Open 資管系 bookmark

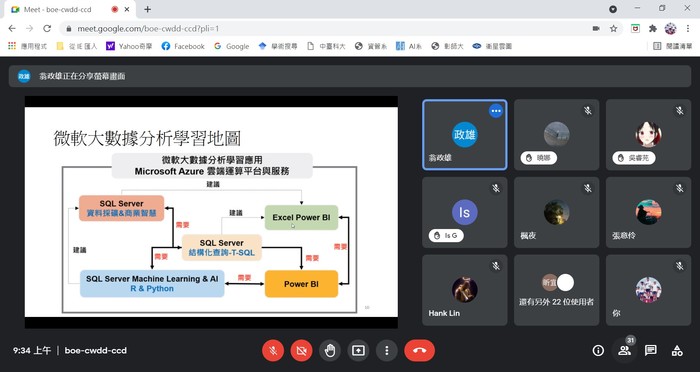(x=371, y=46)
